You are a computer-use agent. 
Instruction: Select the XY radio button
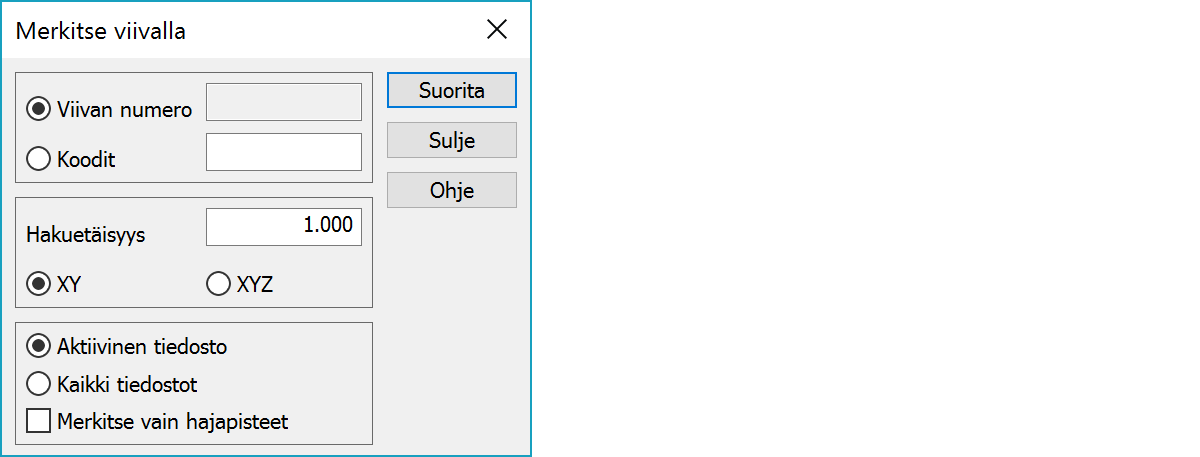[x=40, y=284]
